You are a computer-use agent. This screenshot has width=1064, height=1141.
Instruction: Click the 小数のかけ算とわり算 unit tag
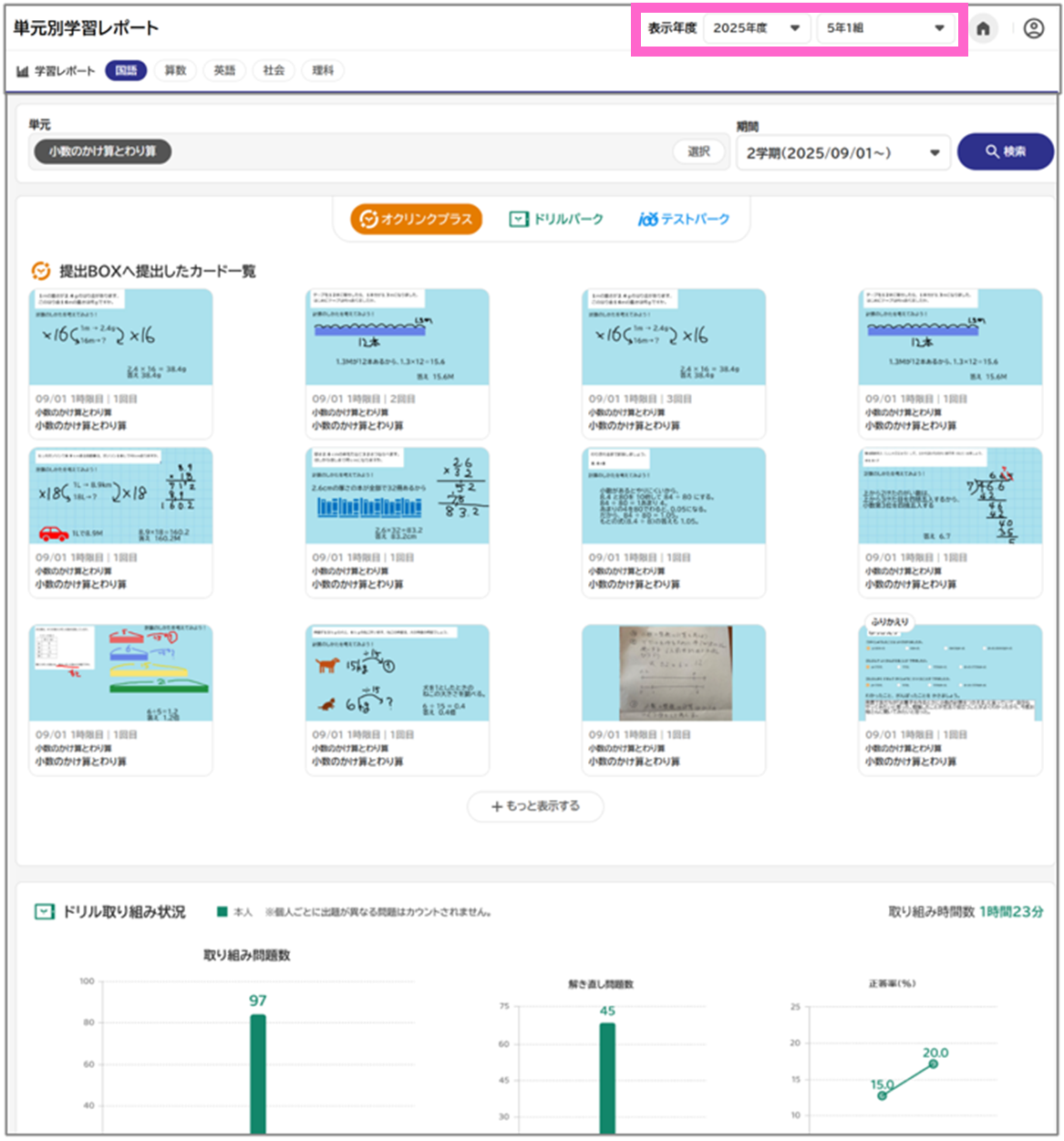tap(102, 151)
